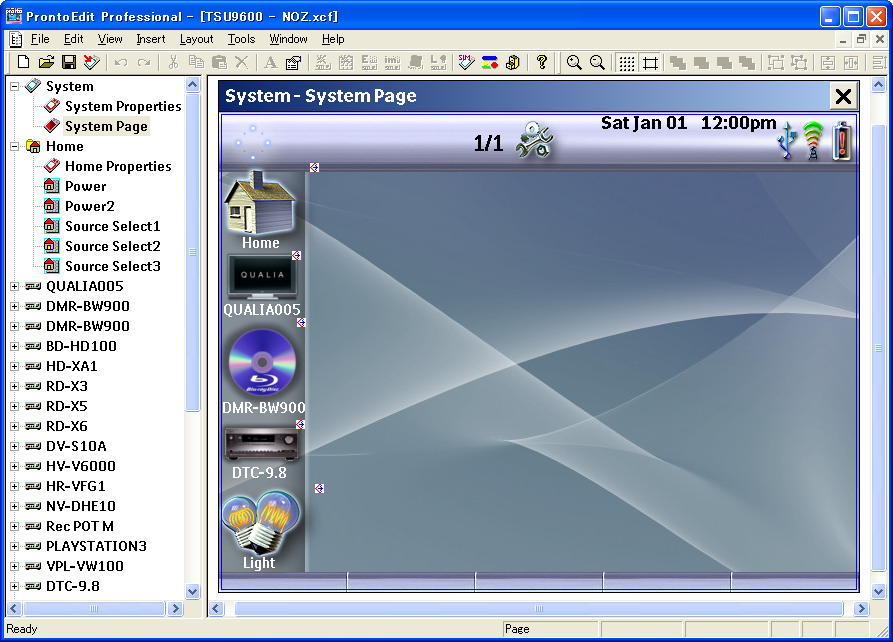Toggle the grid-lines frame button beside the dotted grid
Screen dimensions: 893x642
pyautogui.click(x=650, y=63)
